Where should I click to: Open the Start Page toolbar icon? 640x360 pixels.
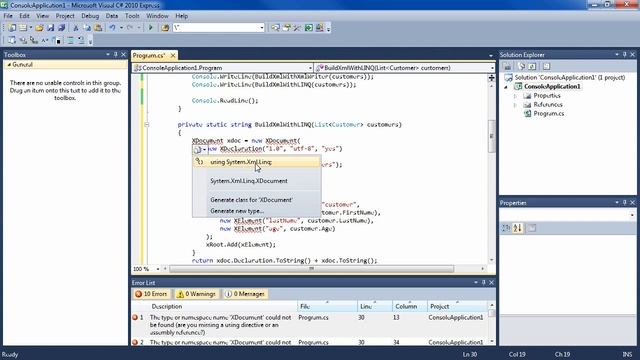pos(309,28)
